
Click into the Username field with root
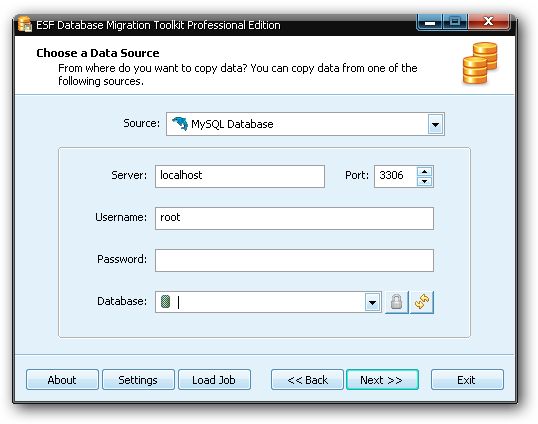[x=294, y=218]
